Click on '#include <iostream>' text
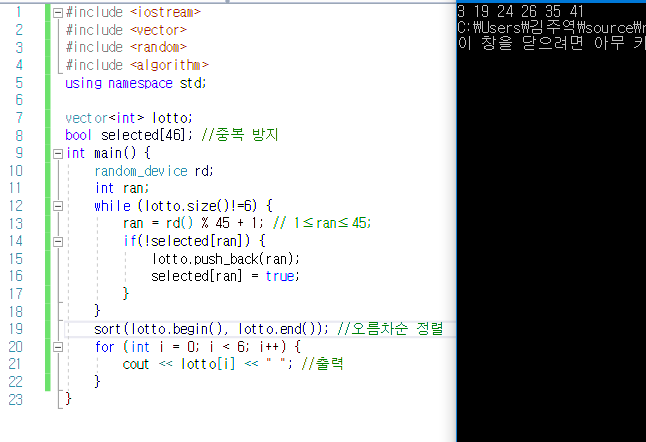This screenshot has height=442, width=646. pos(133,12)
